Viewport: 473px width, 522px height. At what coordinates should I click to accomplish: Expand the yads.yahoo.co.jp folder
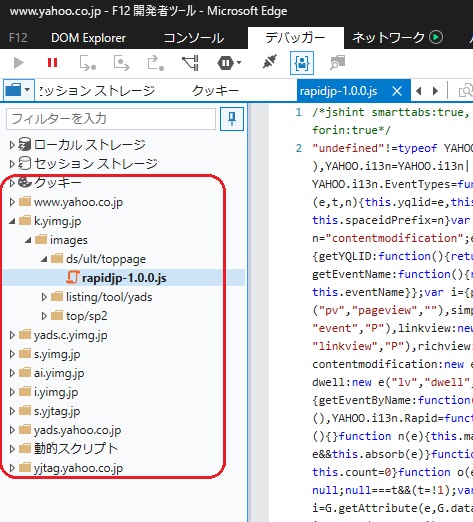pyautogui.click(x=12, y=430)
